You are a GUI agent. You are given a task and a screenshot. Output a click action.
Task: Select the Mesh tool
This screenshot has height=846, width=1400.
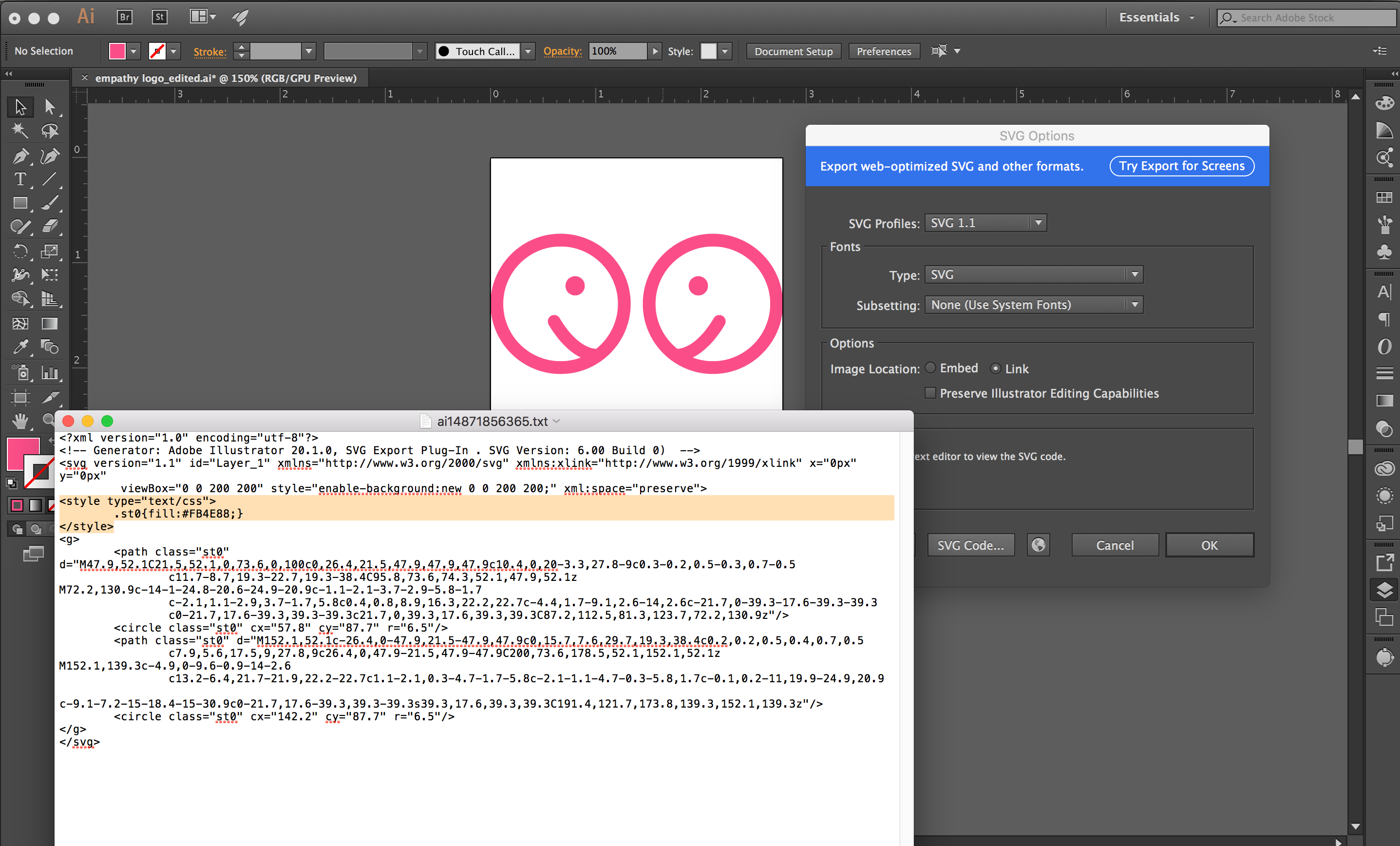[x=20, y=323]
